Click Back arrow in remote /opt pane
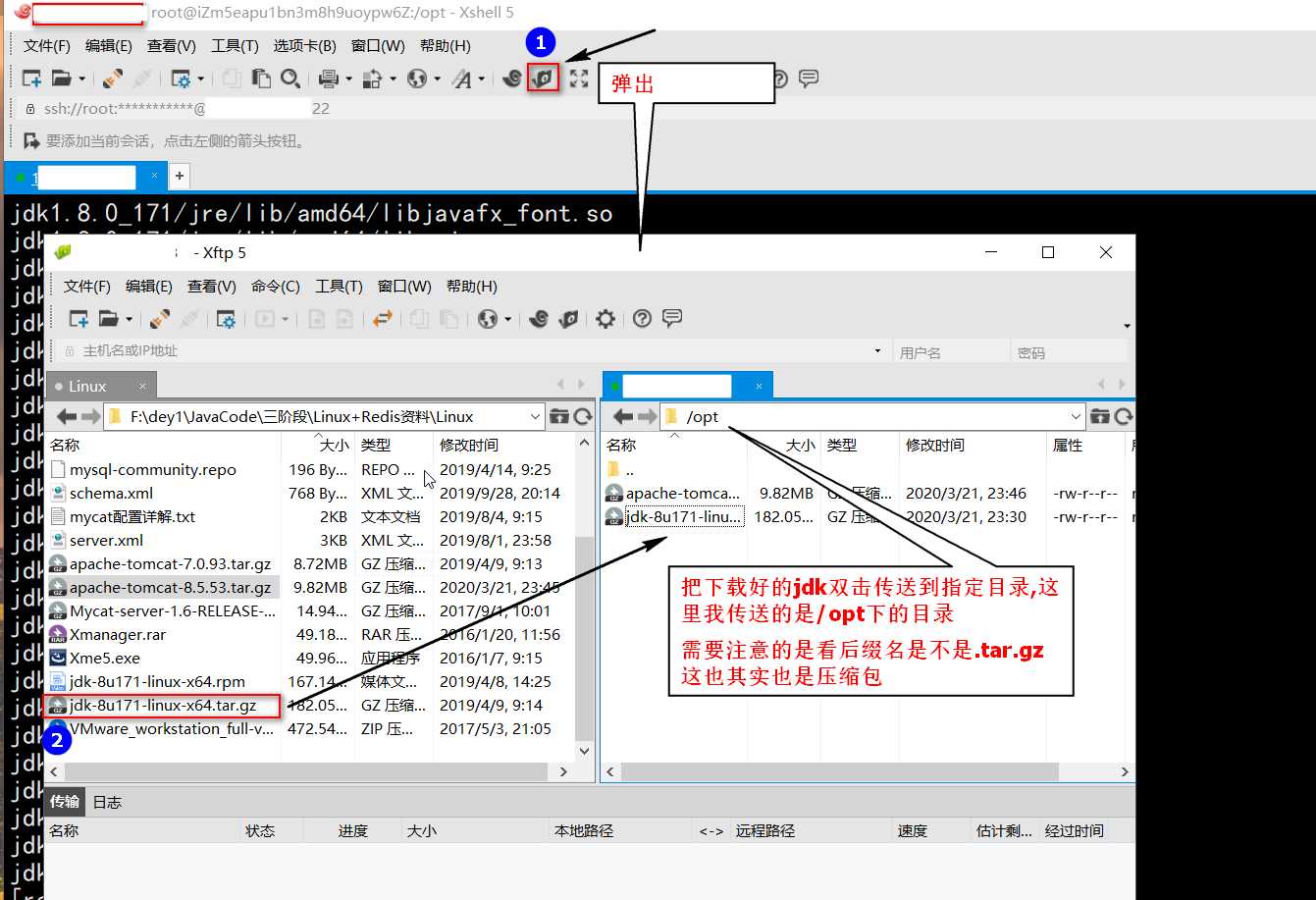This screenshot has height=900, width=1316. pyautogui.click(x=623, y=417)
